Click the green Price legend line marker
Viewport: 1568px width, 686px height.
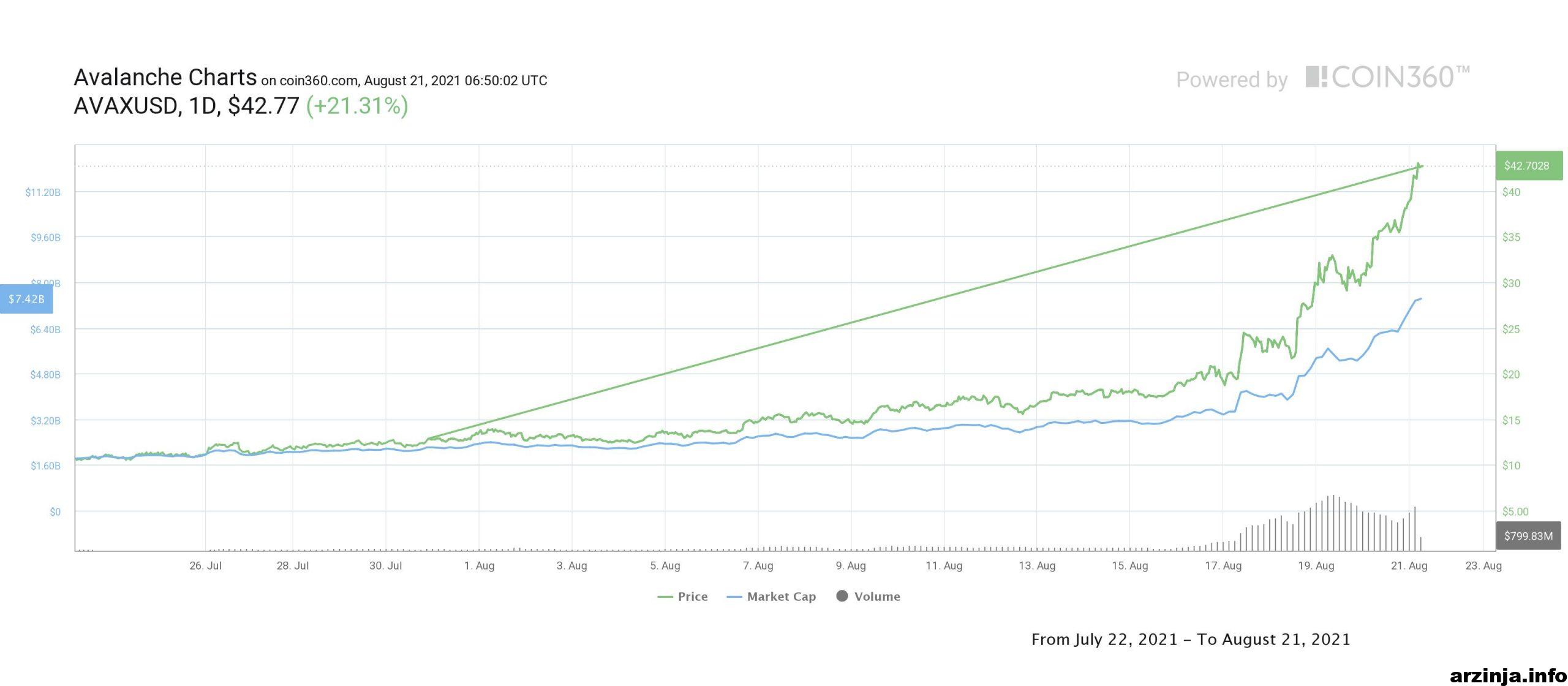tap(665, 597)
